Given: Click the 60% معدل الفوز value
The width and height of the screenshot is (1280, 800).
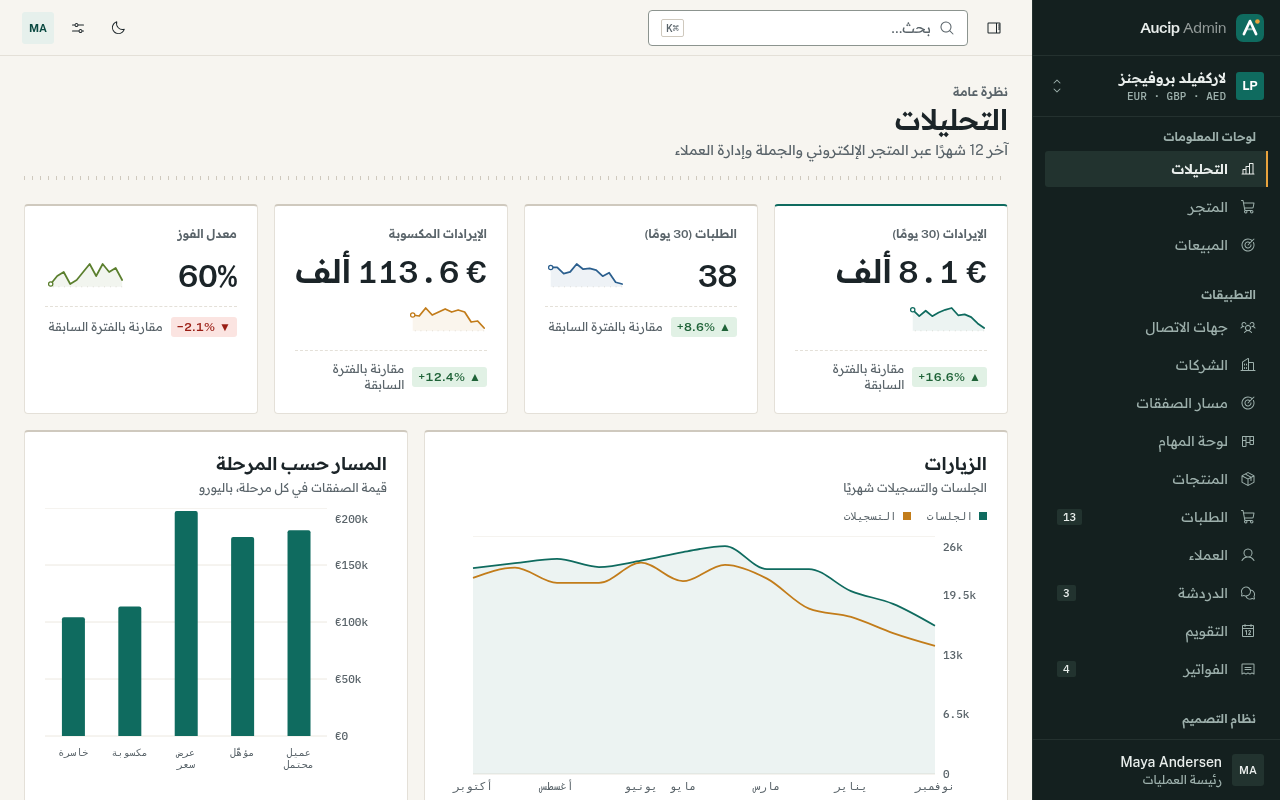Looking at the screenshot, I should (x=208, y=276).
